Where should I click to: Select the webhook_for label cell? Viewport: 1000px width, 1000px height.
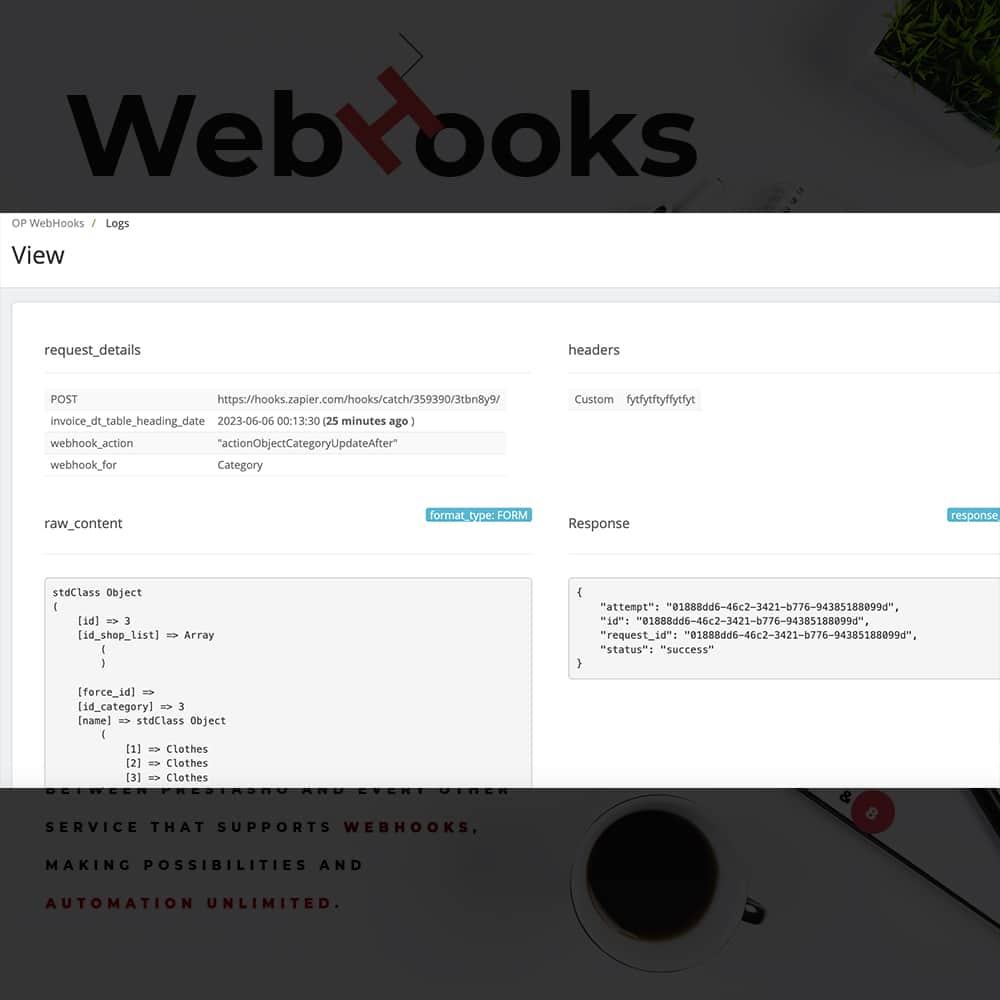click(x=84, y=465)
